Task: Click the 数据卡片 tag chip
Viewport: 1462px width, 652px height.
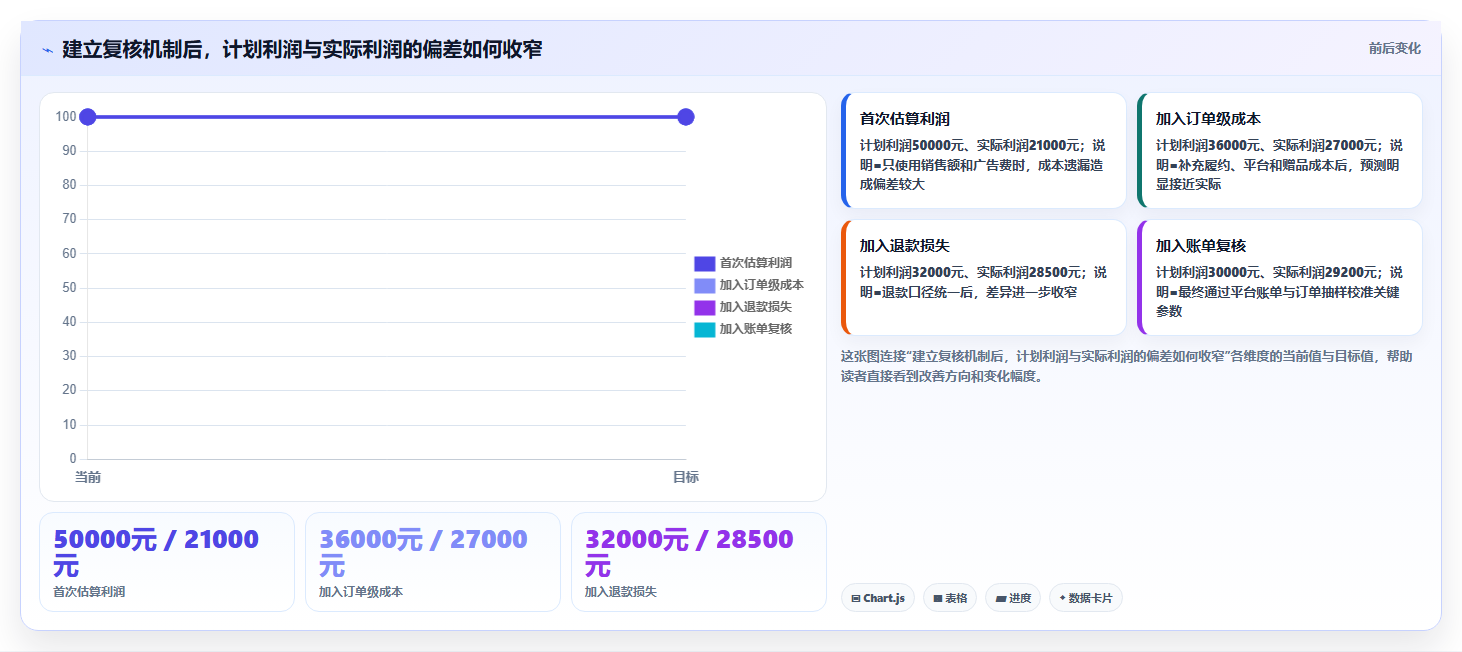Action: 1086,598
